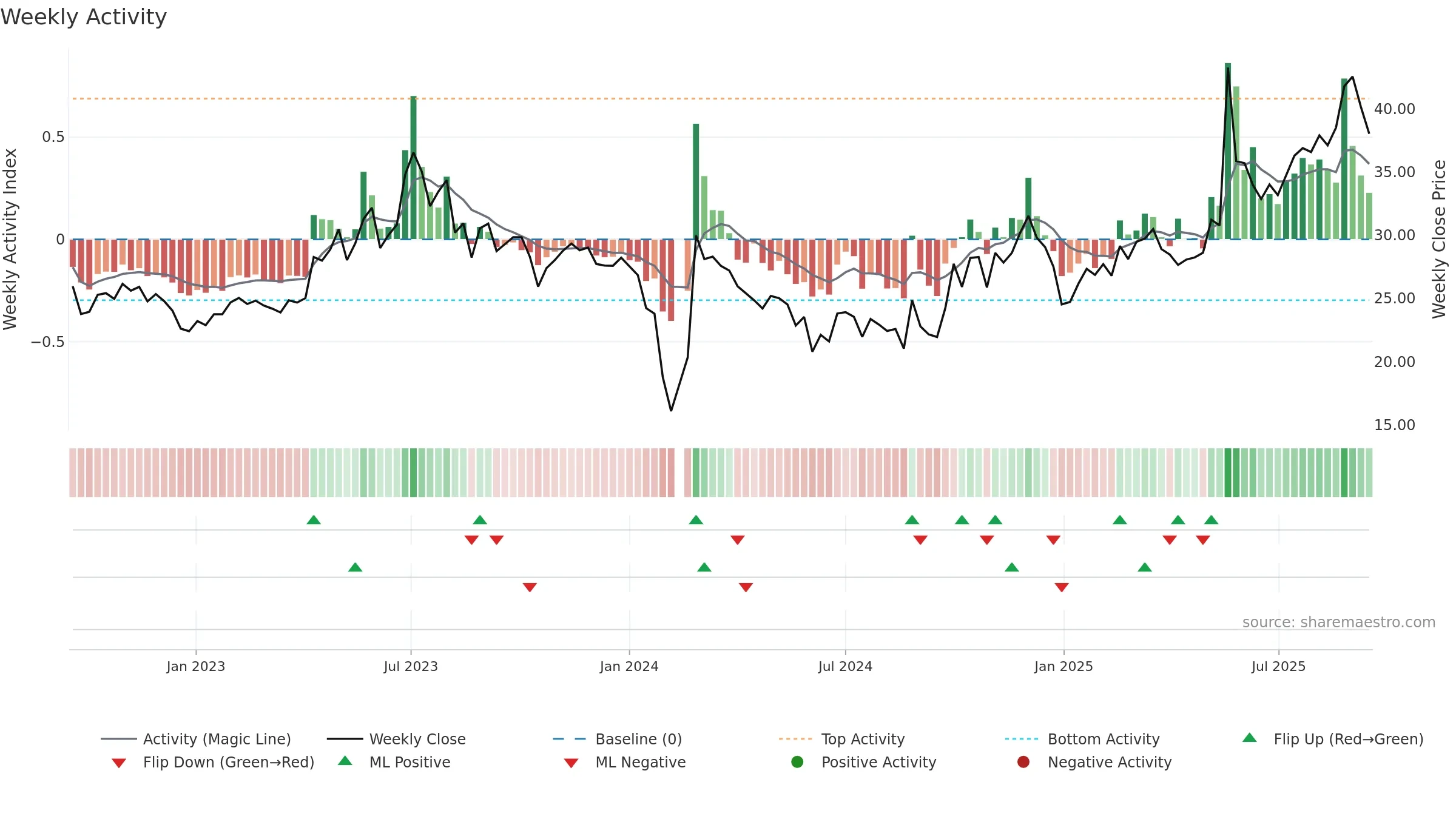Click the 25.00 price axis tick

click(x=1395, y=298)
